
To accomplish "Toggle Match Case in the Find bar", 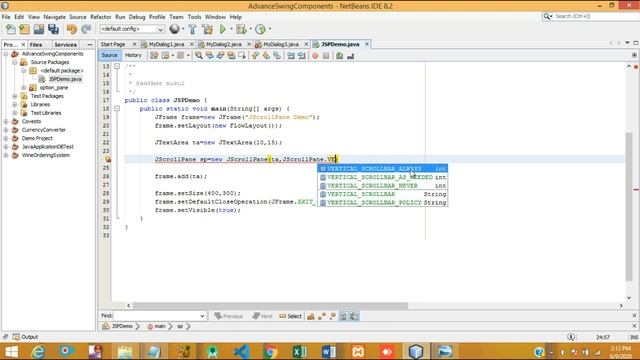I will (311, 316).
